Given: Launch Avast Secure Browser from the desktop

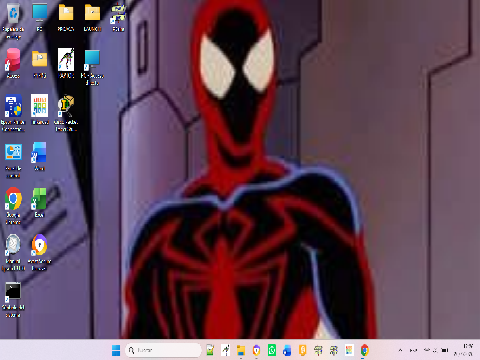Looking at the screenshot, I should tap(39, 245).
